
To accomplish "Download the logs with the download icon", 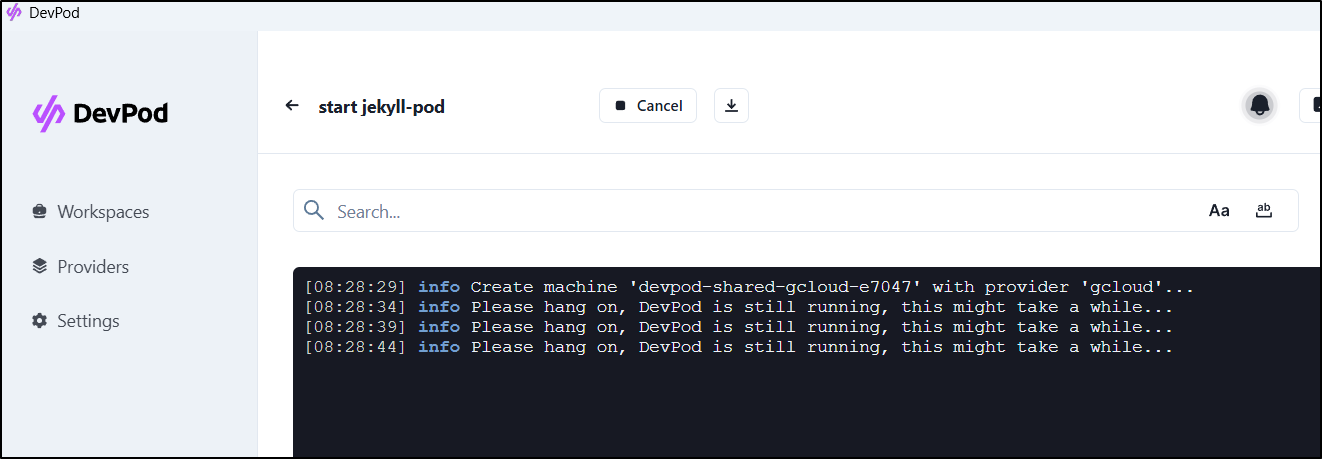I will (731, 105).
